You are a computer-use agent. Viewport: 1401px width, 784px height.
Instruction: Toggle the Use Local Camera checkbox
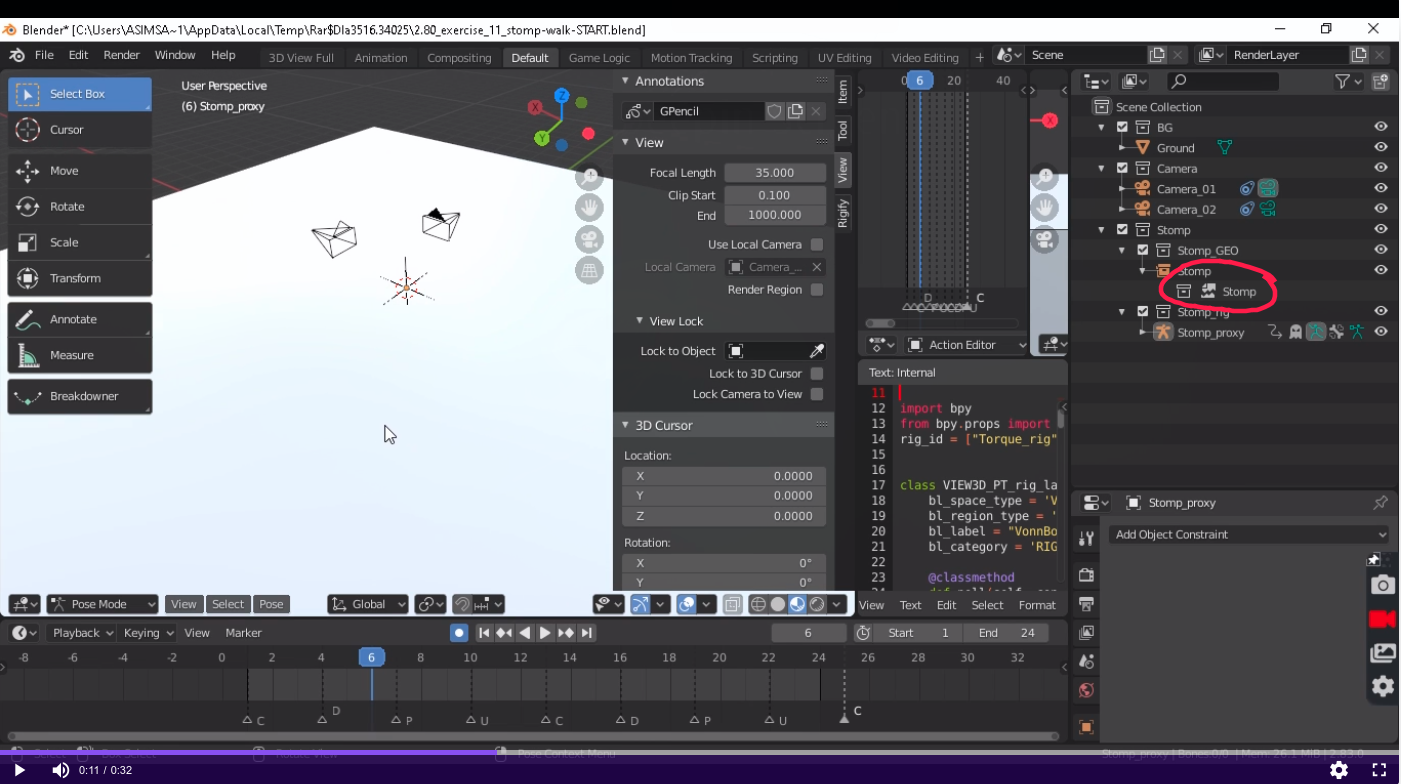click(x=817, y=245)
